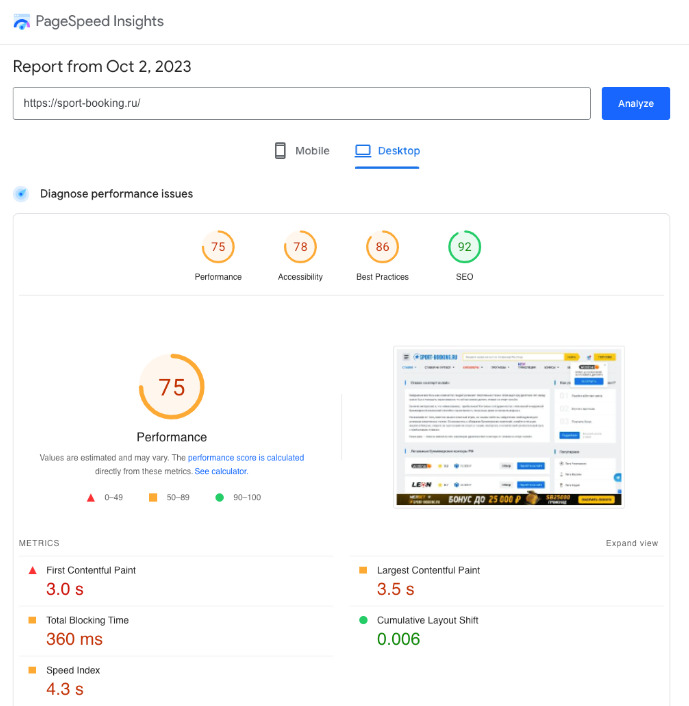
Task: Select the SEO 92 score gauge
Action: pos(464,247)
